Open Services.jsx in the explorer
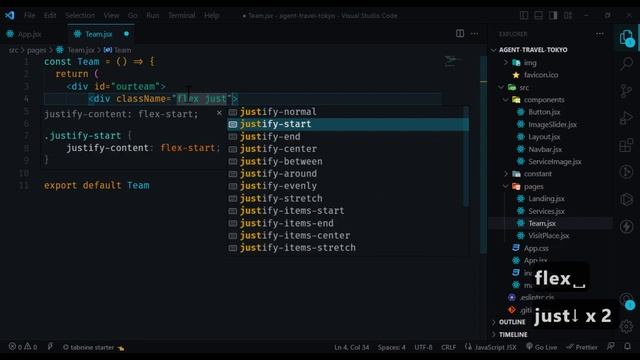The width and height of the screenshot is (640, 360). click(546, 211)
